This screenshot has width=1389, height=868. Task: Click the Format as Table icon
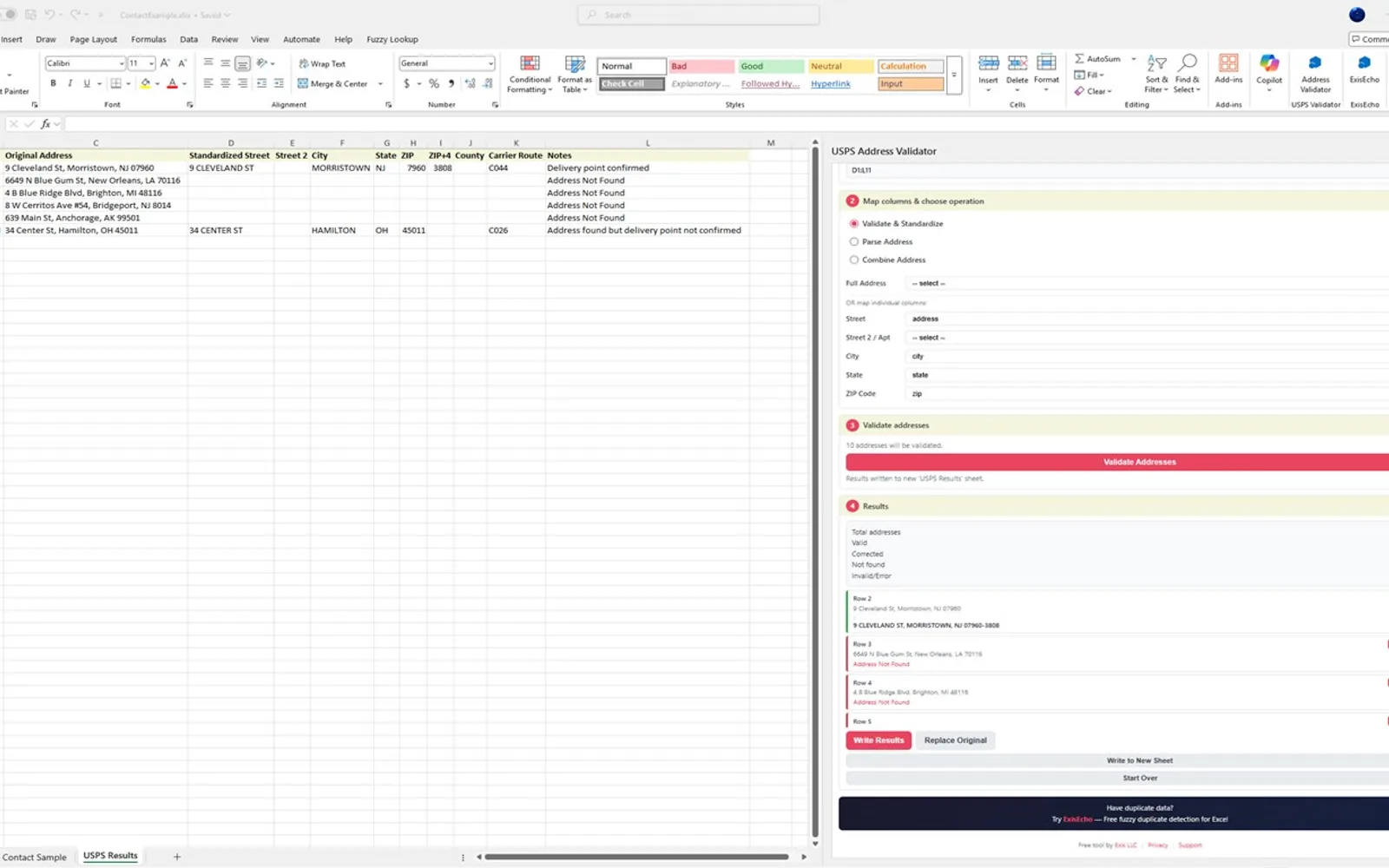[575, 75]
